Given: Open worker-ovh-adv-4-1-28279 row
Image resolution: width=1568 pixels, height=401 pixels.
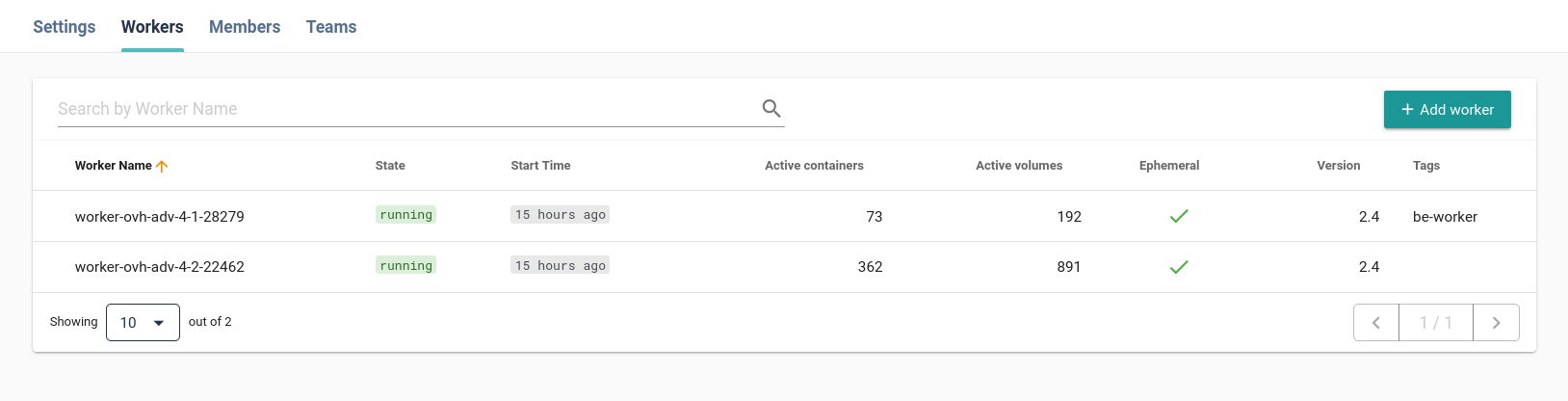Looking at the screenshot, I should (x=160, y=217).
